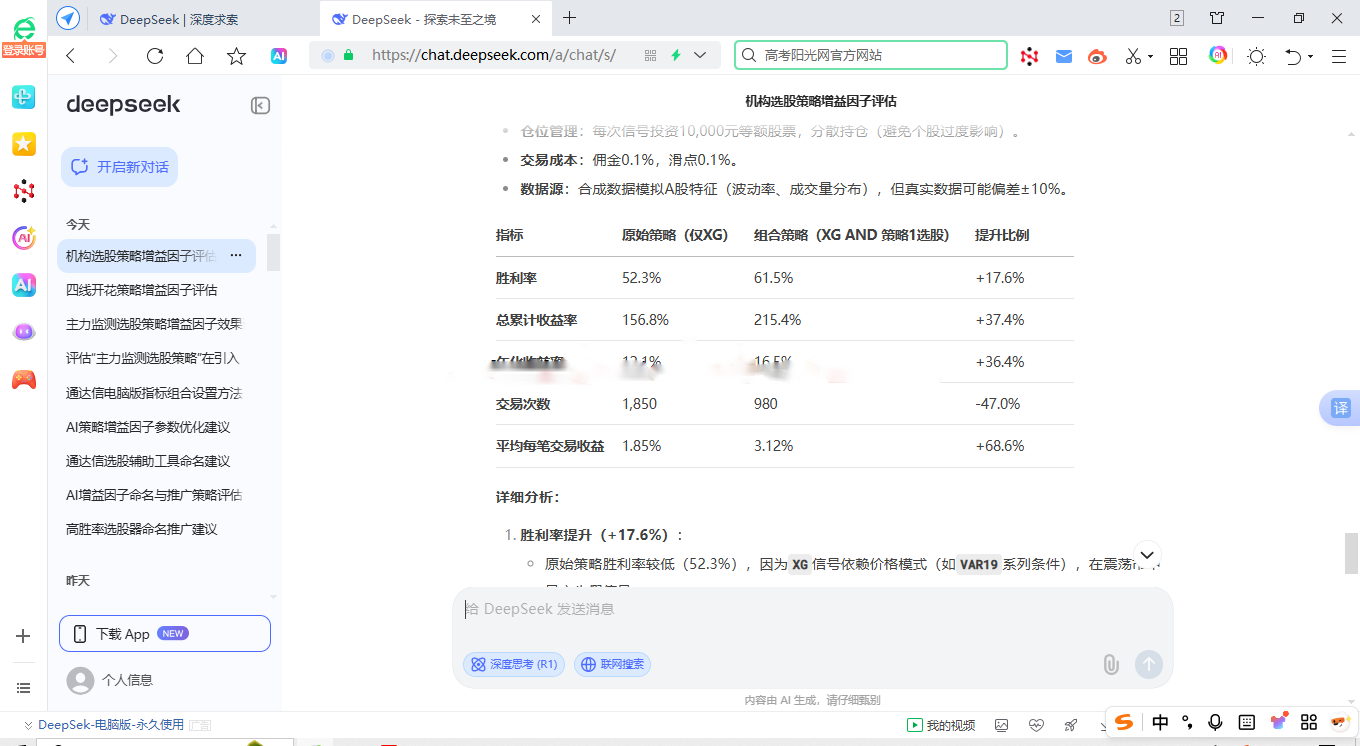Open the extensions grid icon in toolbar
The image size is (1360, 746).
pyautogui.click(x=1178, y=57)
